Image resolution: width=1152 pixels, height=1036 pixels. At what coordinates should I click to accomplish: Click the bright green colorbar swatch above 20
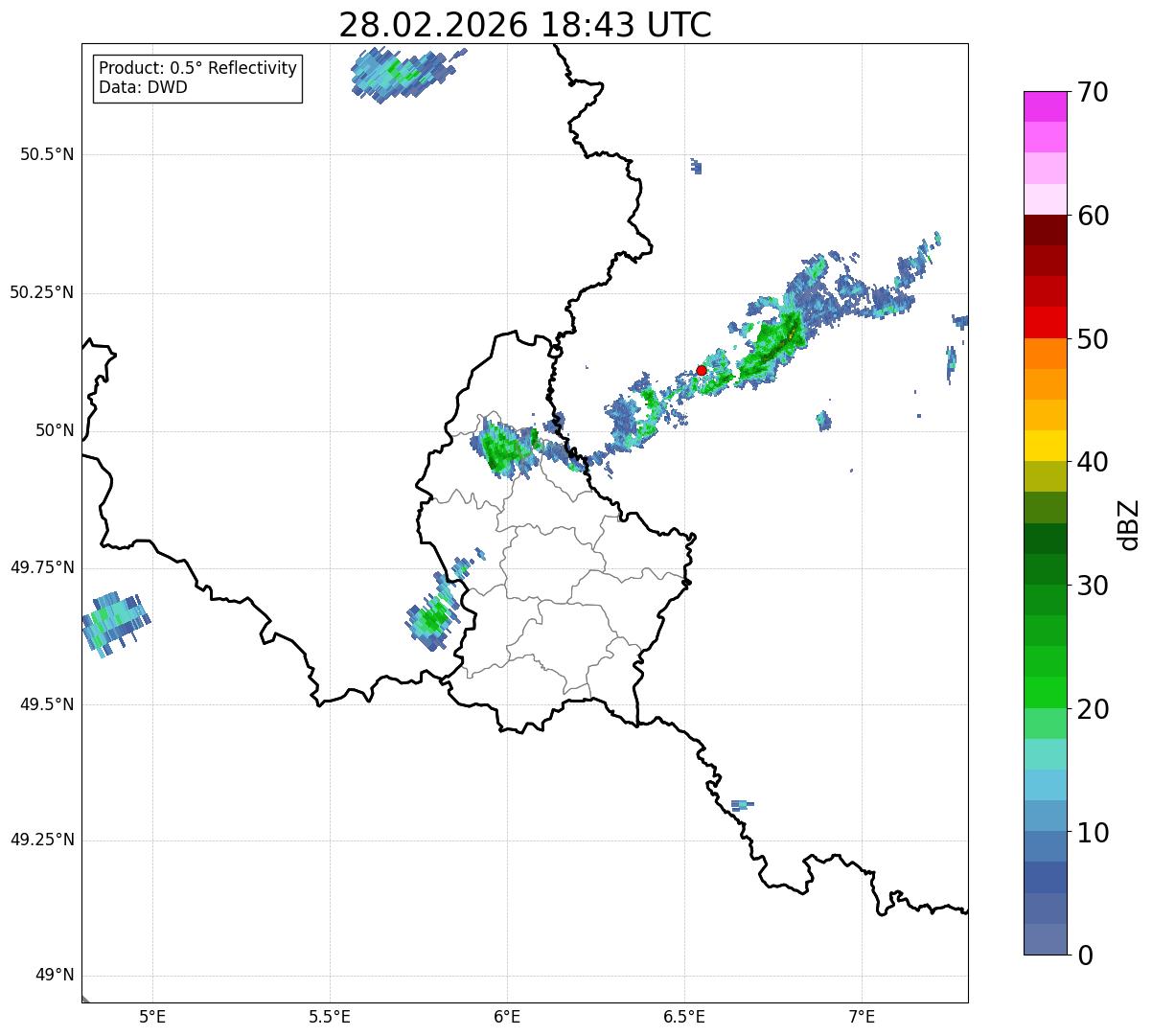pyautogui.click(x=1045, y=692)
